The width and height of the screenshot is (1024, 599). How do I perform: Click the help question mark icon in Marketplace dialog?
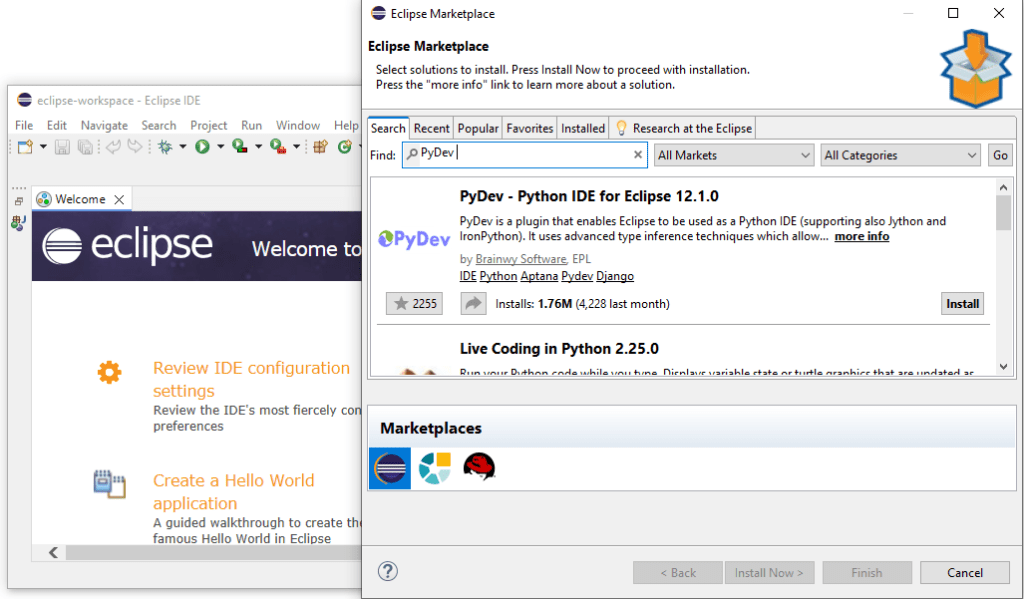pyautogui.click(x=388, y=572)
